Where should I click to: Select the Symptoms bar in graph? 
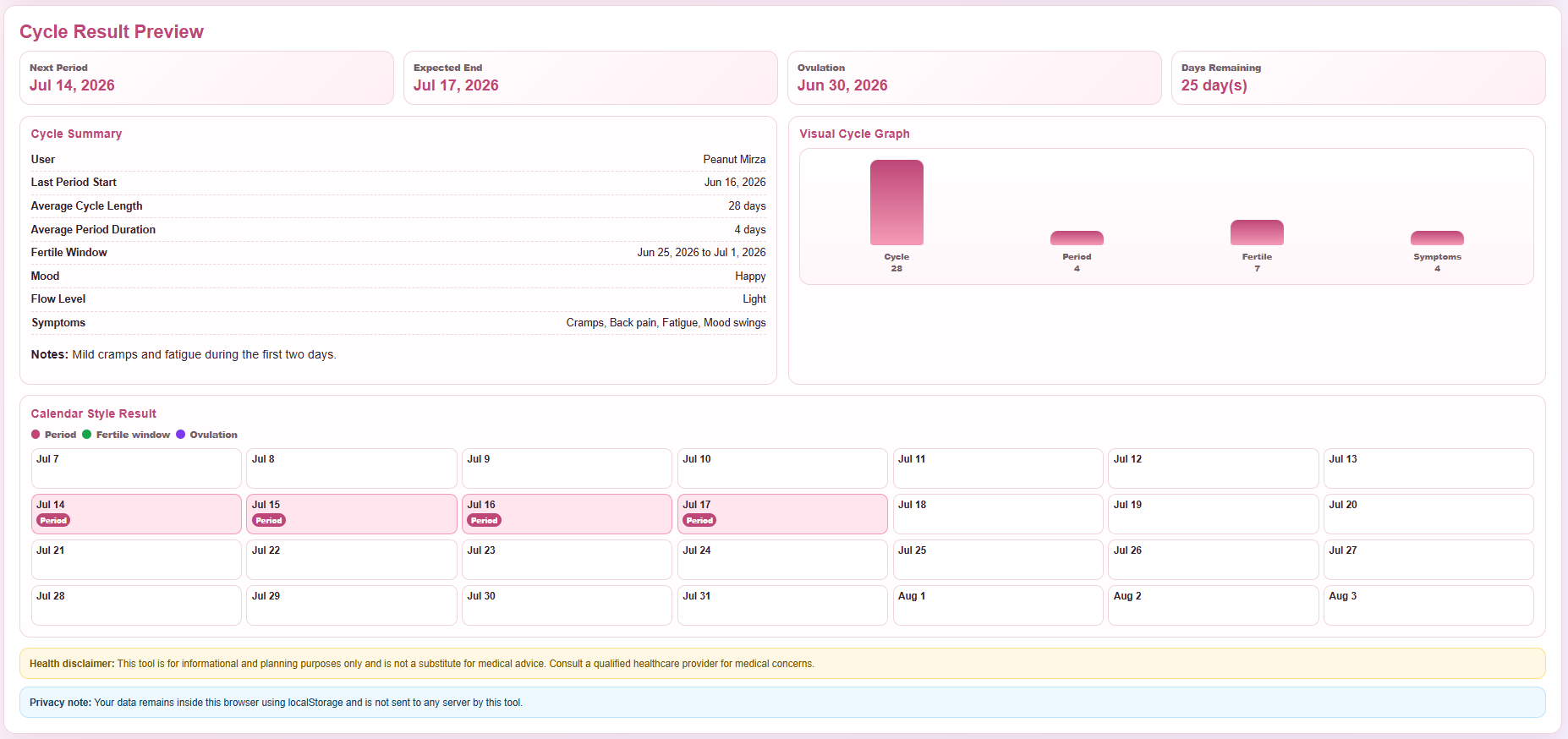[x=1437, y=238]
